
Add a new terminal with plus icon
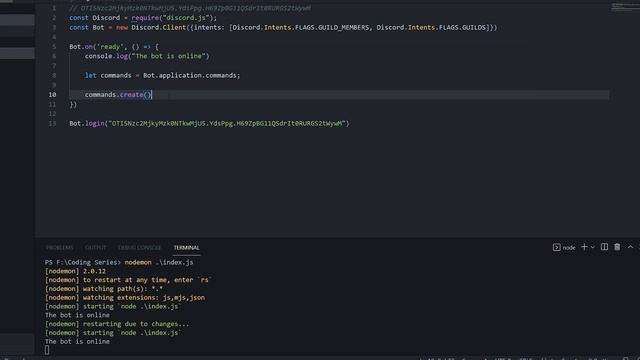[584, 247]
